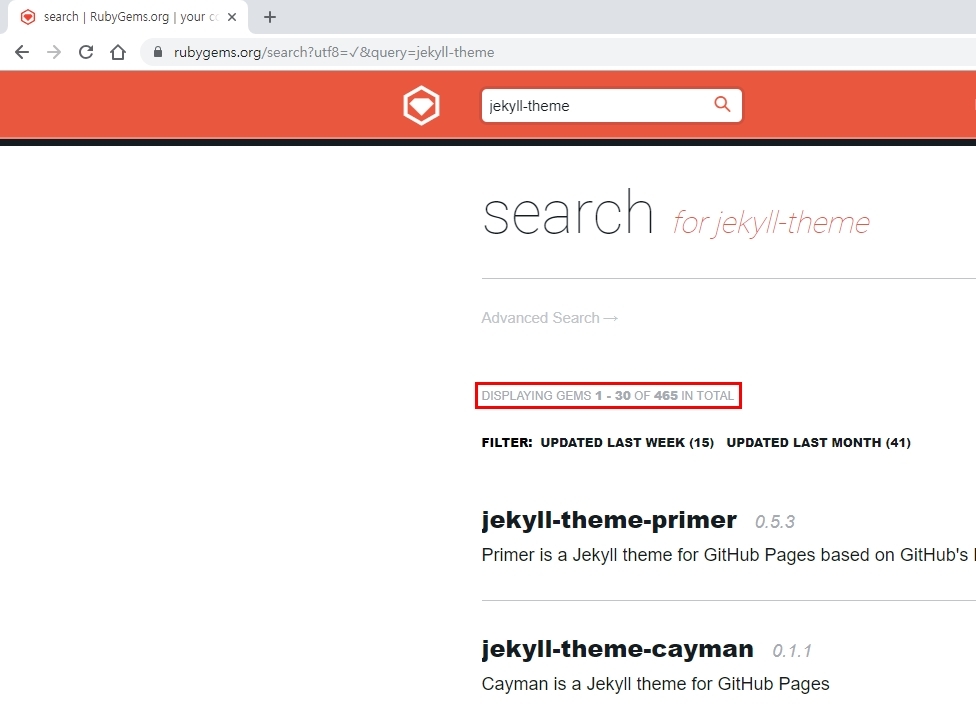Filter gems by Updated Last Week (15)
This screenshot has height=728, width=976.
tap(627, 442)
